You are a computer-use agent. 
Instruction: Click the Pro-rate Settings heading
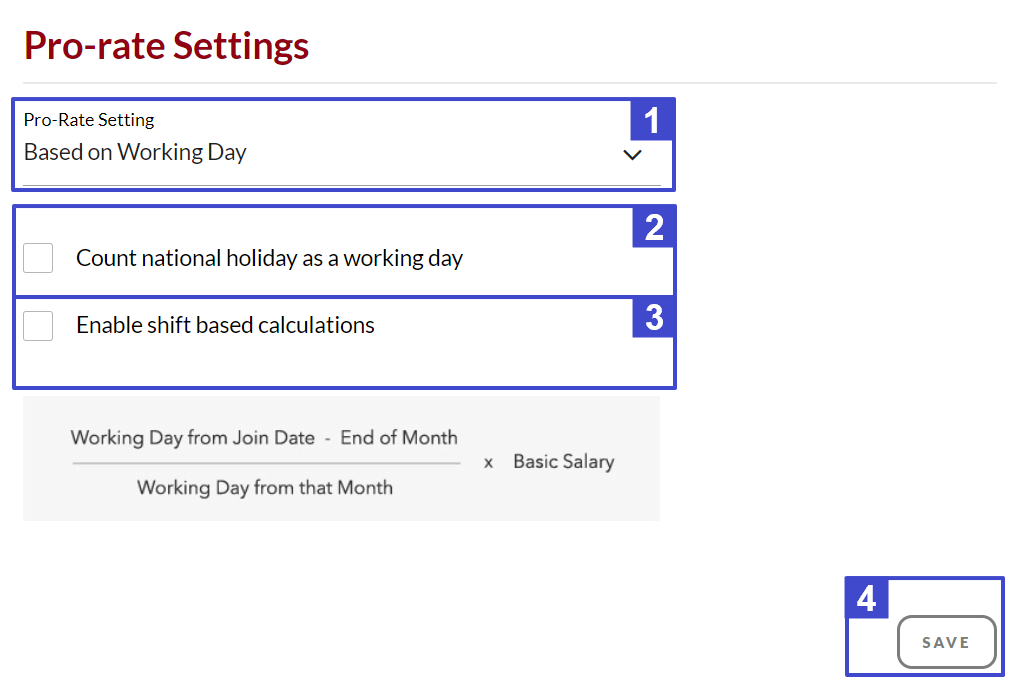(166, 46)
